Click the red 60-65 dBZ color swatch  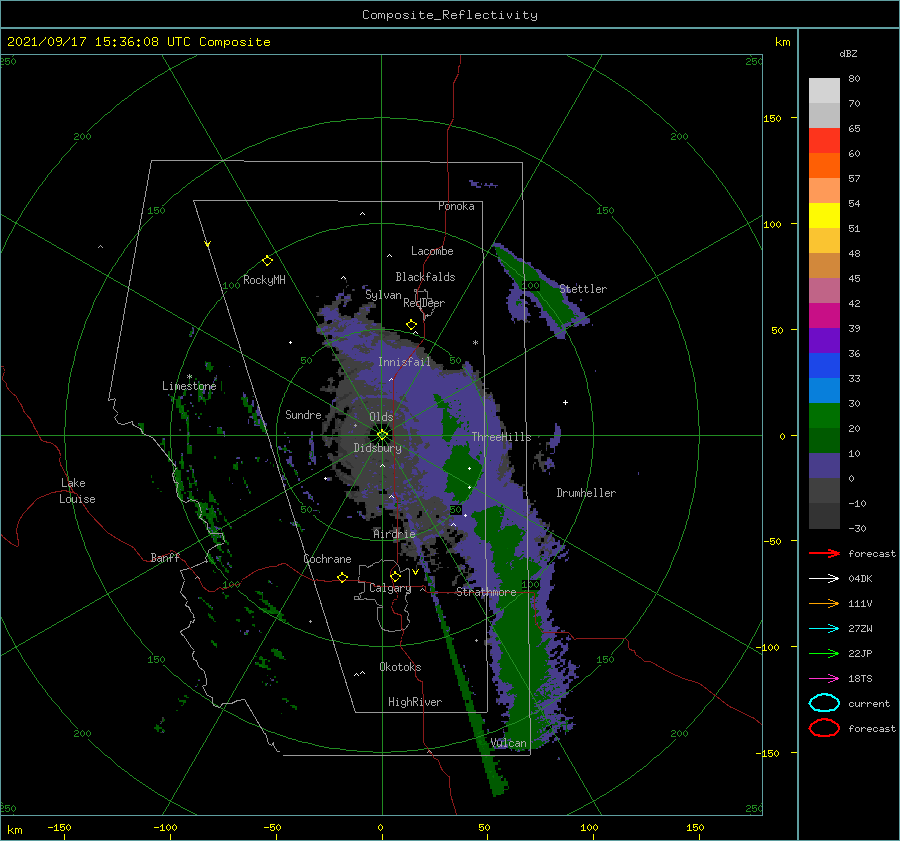pos(824,141)
